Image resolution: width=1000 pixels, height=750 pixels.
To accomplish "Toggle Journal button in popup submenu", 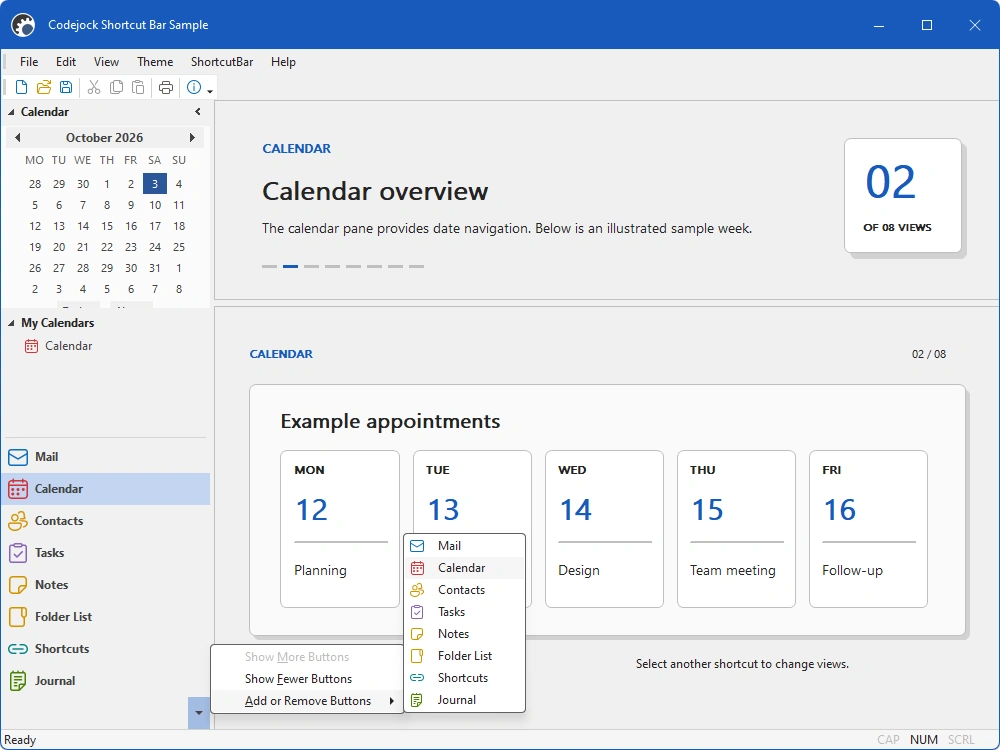I will 464,700.
